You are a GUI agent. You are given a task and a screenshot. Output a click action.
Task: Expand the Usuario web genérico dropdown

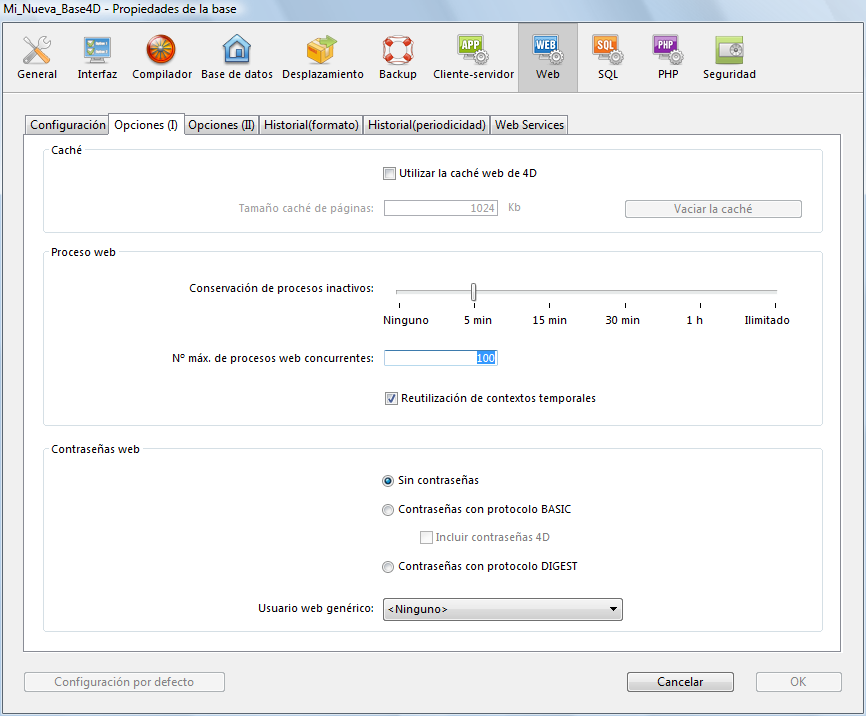pos(502,609)
